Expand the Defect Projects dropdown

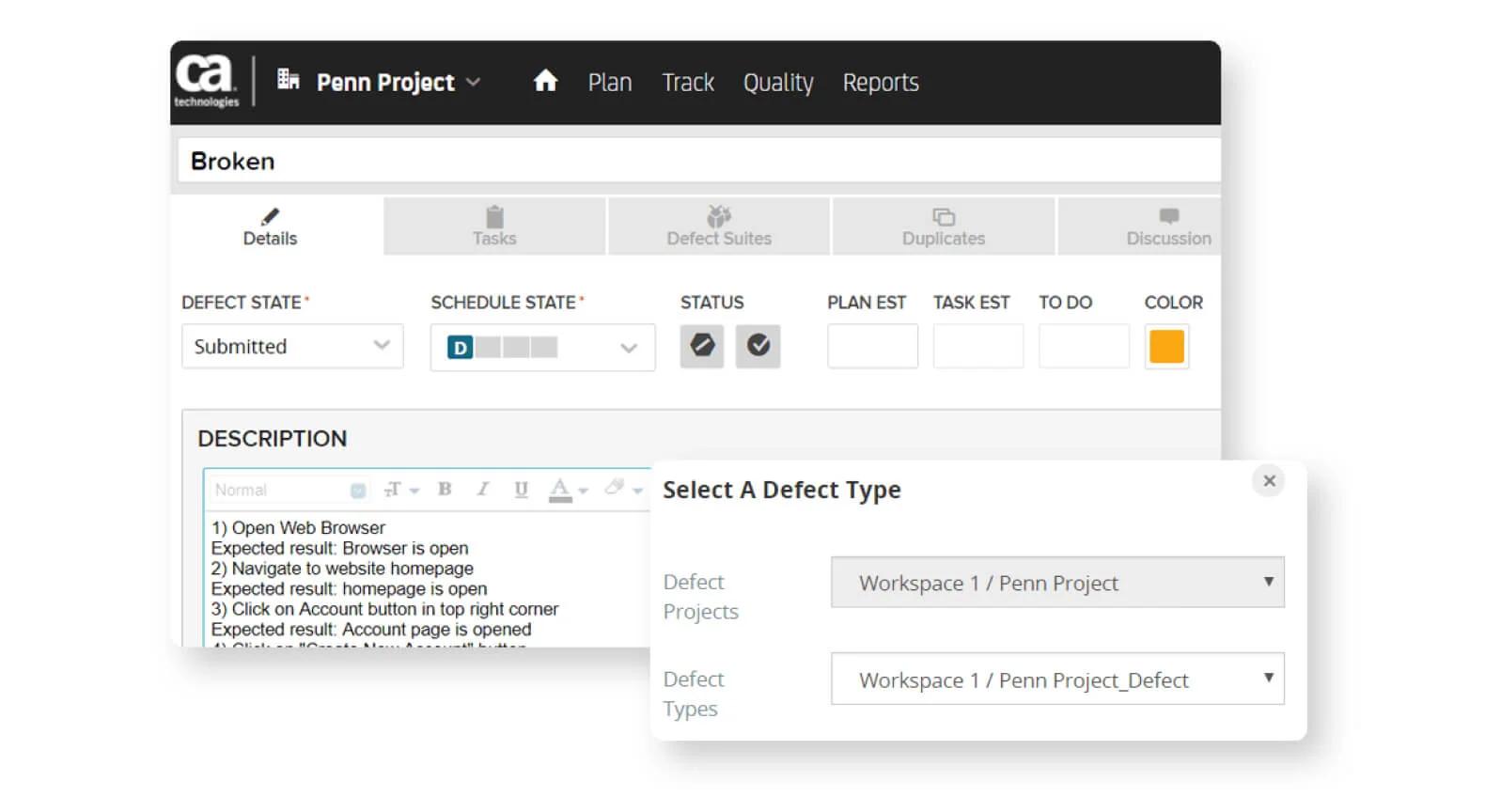(x=1056, y=583)
